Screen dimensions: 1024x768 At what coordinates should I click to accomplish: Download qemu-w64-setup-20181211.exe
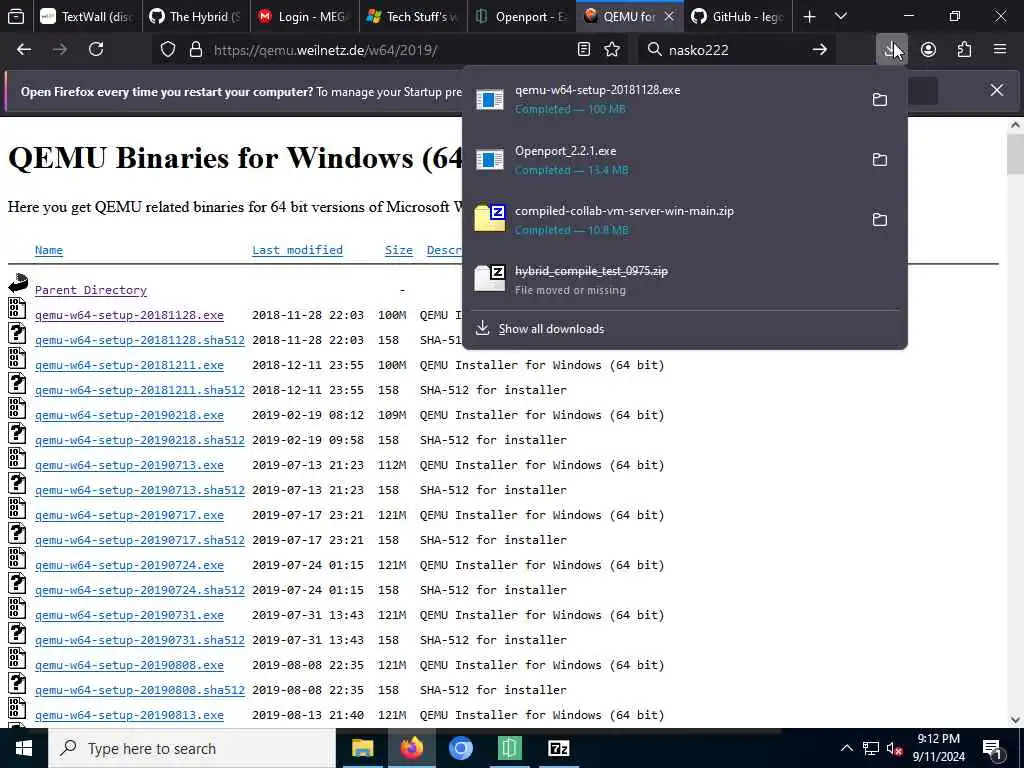pyautogui.click(x=129, y=365)
